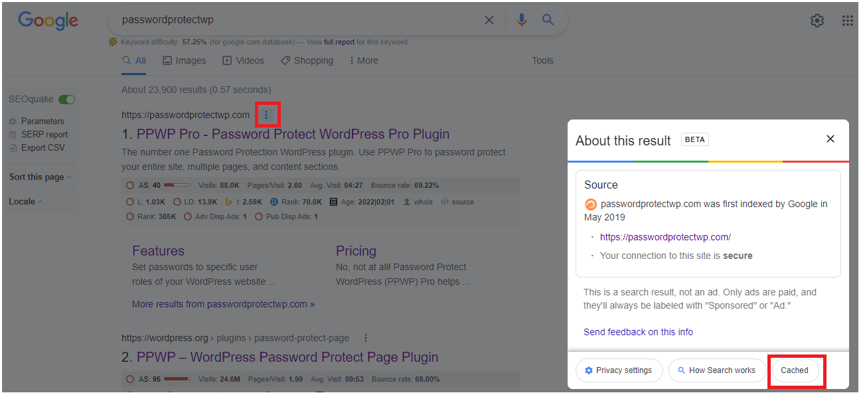
Task: Click three-dot menu beside passwordprotectwp.com URL
Action: [267, 115]
